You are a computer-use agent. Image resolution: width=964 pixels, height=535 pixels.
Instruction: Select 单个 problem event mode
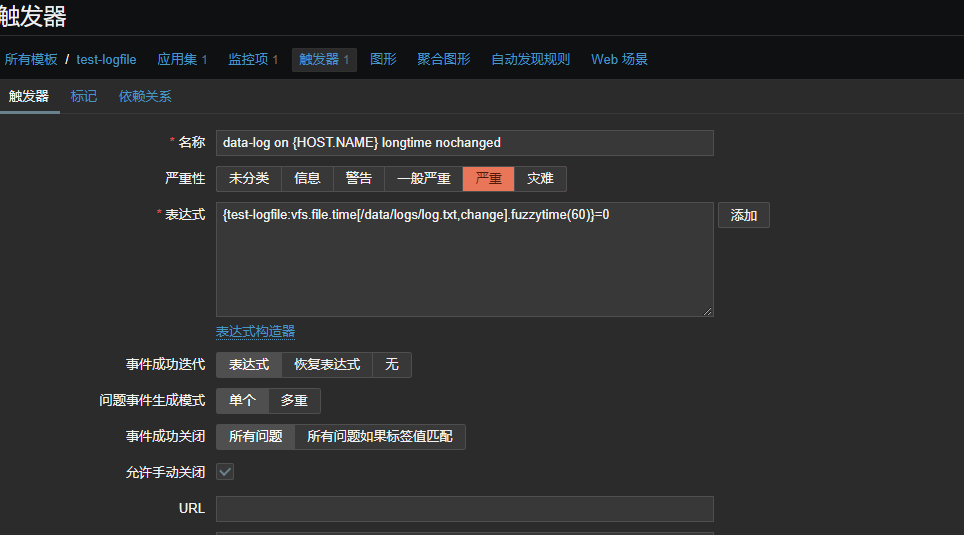point(242,401)
